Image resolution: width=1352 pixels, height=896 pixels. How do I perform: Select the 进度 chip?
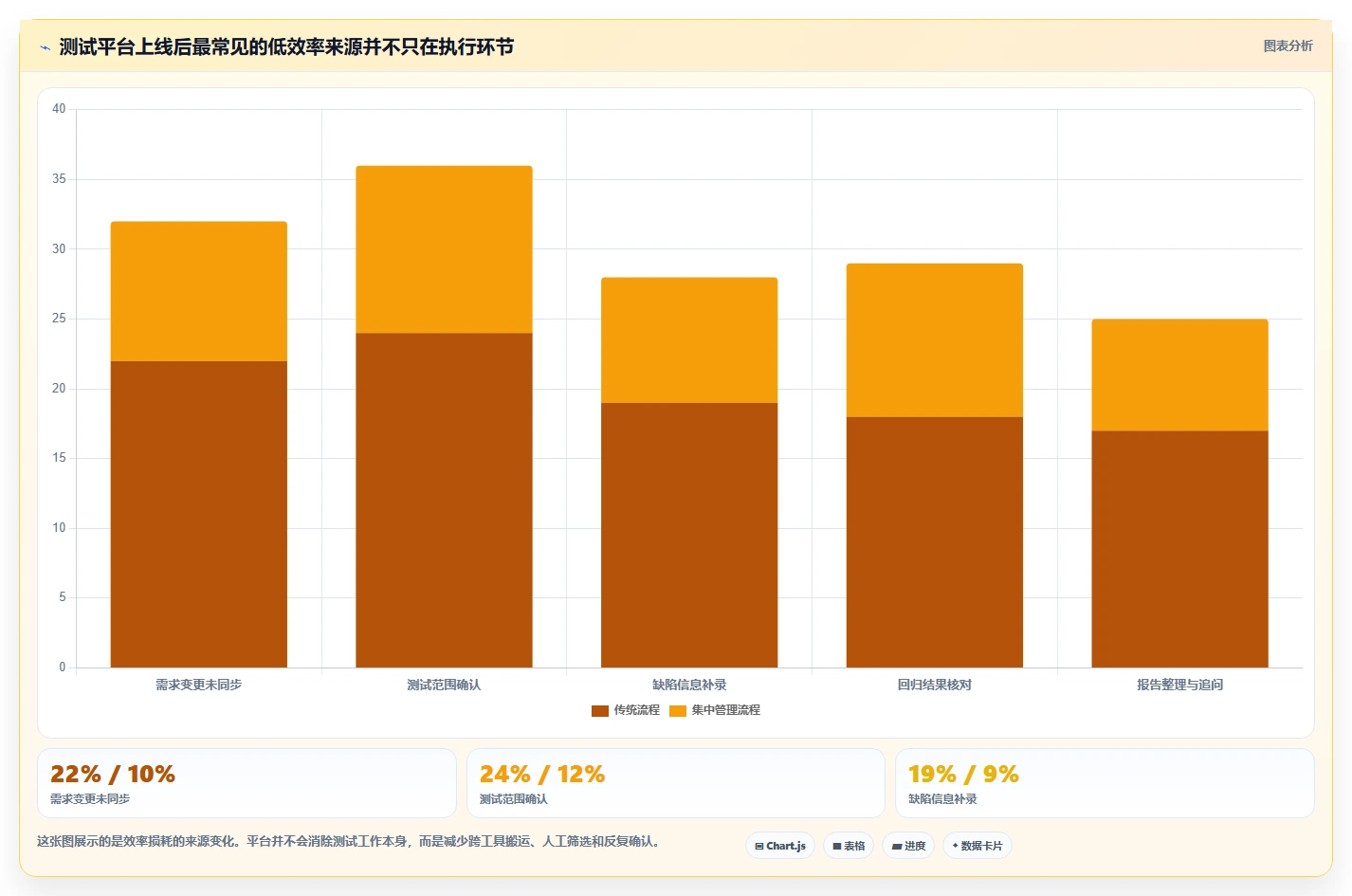[908, 846]
